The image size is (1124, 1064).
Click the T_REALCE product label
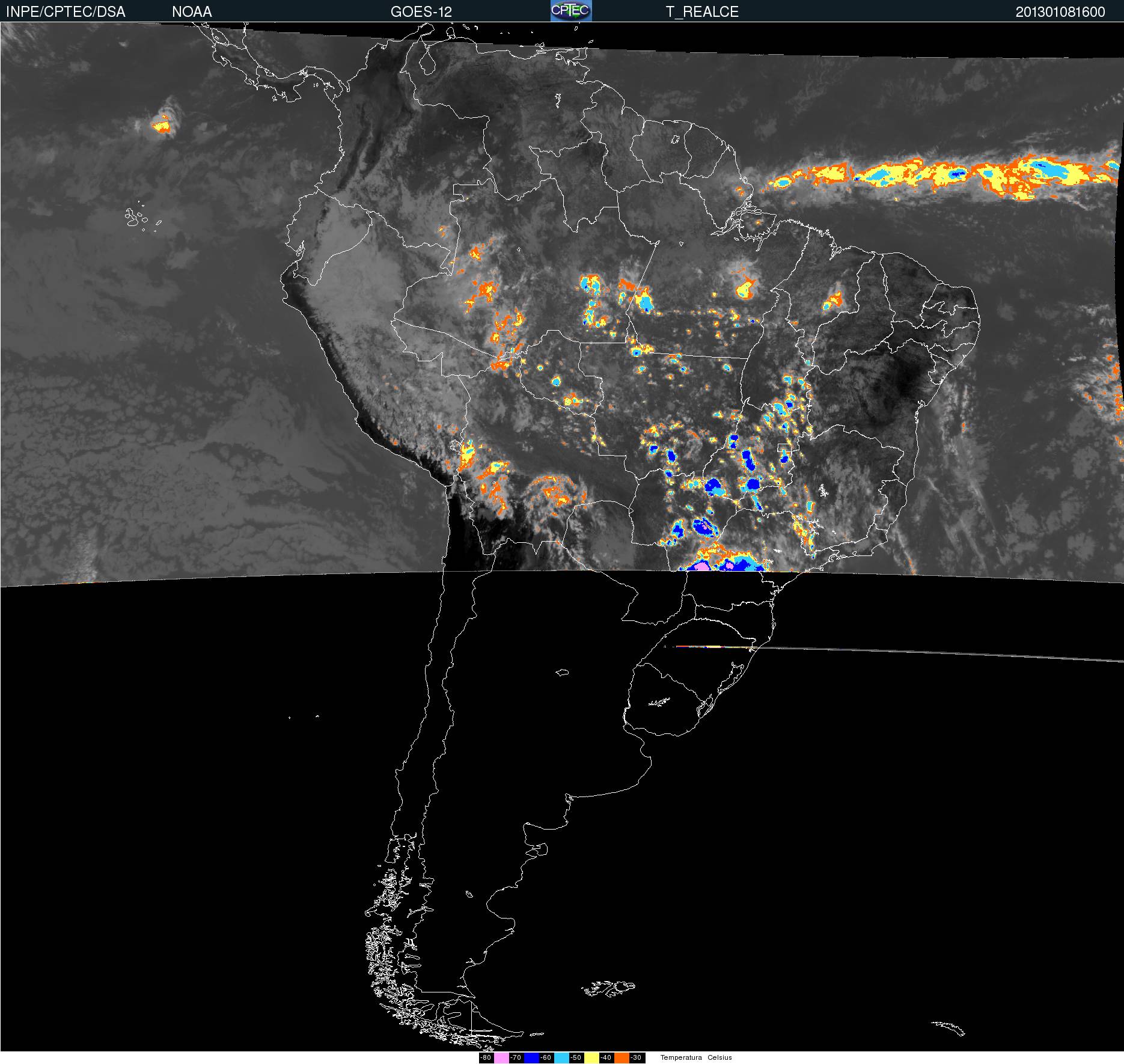[702, 12]
